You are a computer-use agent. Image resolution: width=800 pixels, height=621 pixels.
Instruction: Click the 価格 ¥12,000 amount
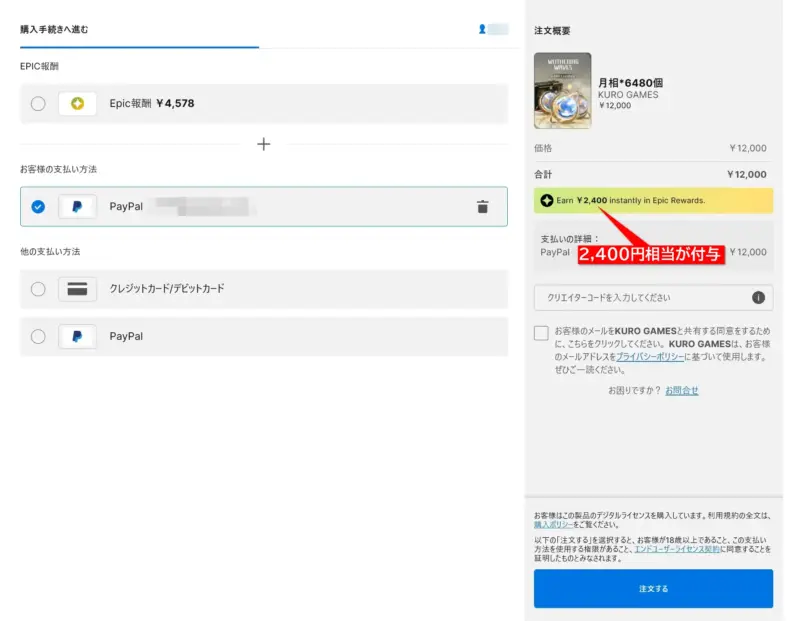(747, 148)
